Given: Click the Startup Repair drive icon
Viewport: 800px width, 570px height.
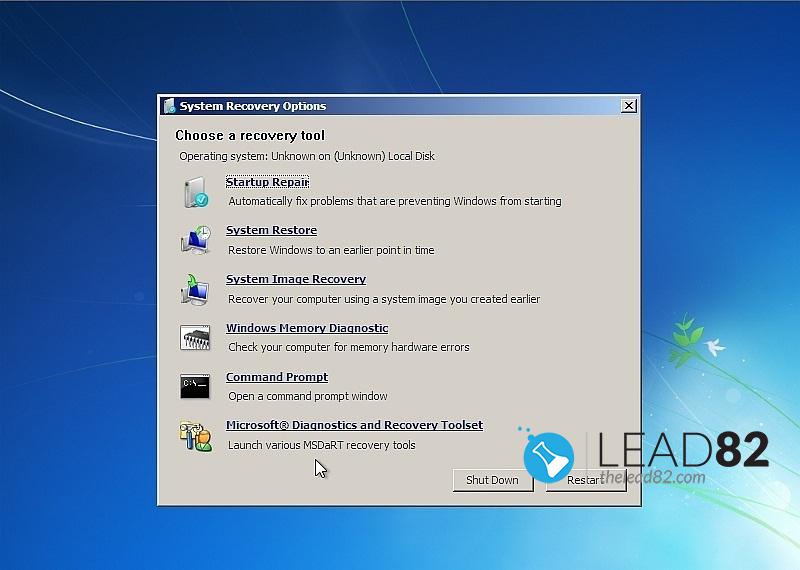Looking at the screenshot, I should pos(195,192).
